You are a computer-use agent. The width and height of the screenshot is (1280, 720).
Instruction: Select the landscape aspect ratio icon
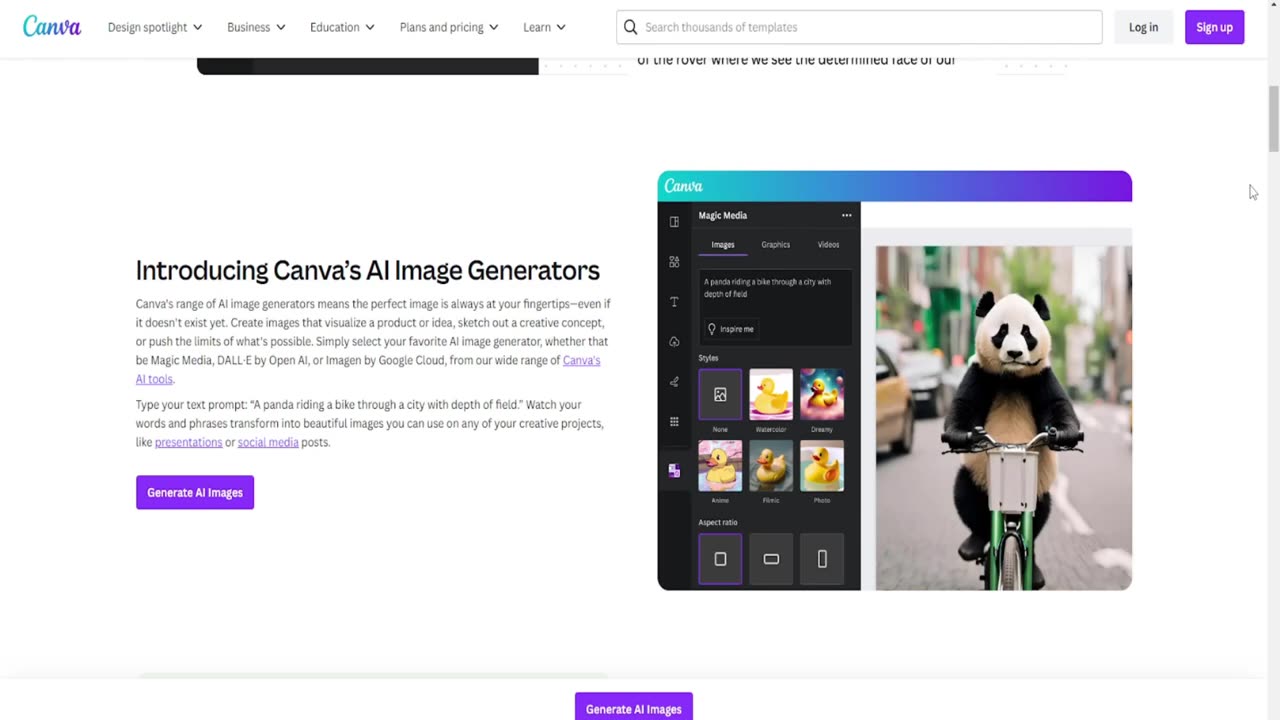pos(771,559)
